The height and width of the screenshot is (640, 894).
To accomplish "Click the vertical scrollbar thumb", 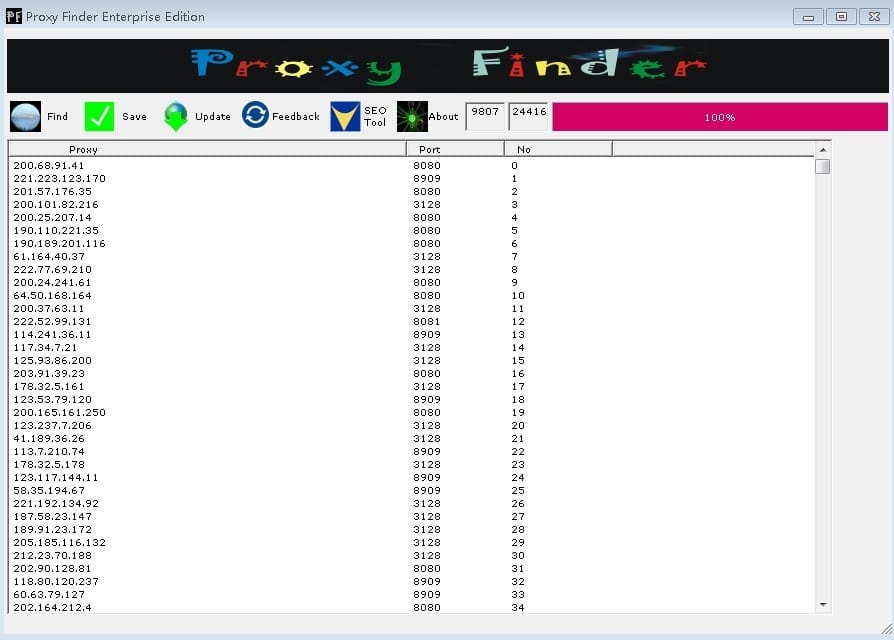I will pos(823,166).
